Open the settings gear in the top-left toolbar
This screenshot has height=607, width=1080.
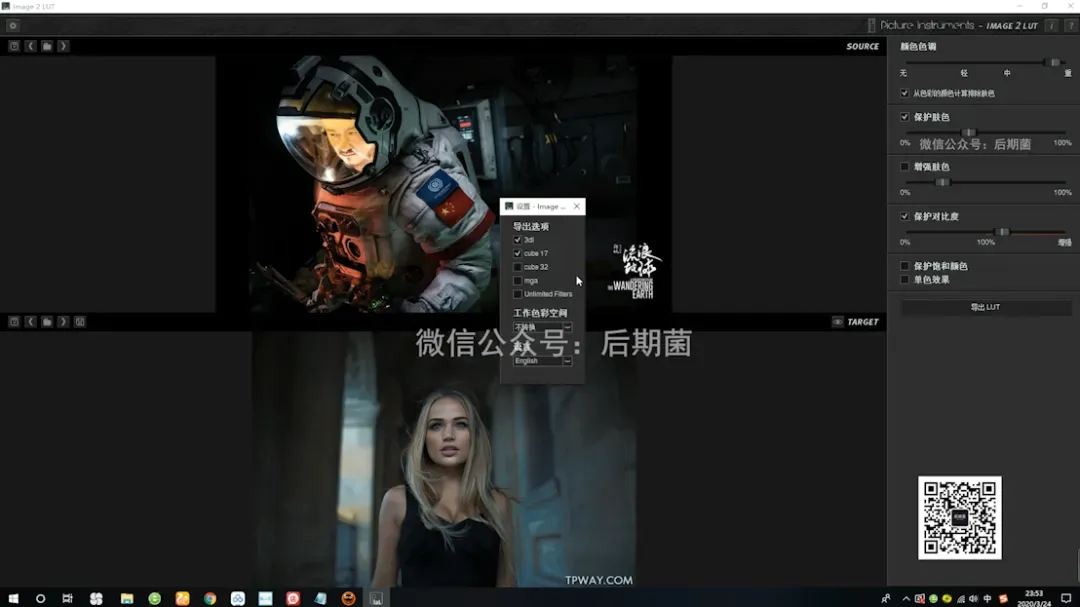click(x=12, y=25)
